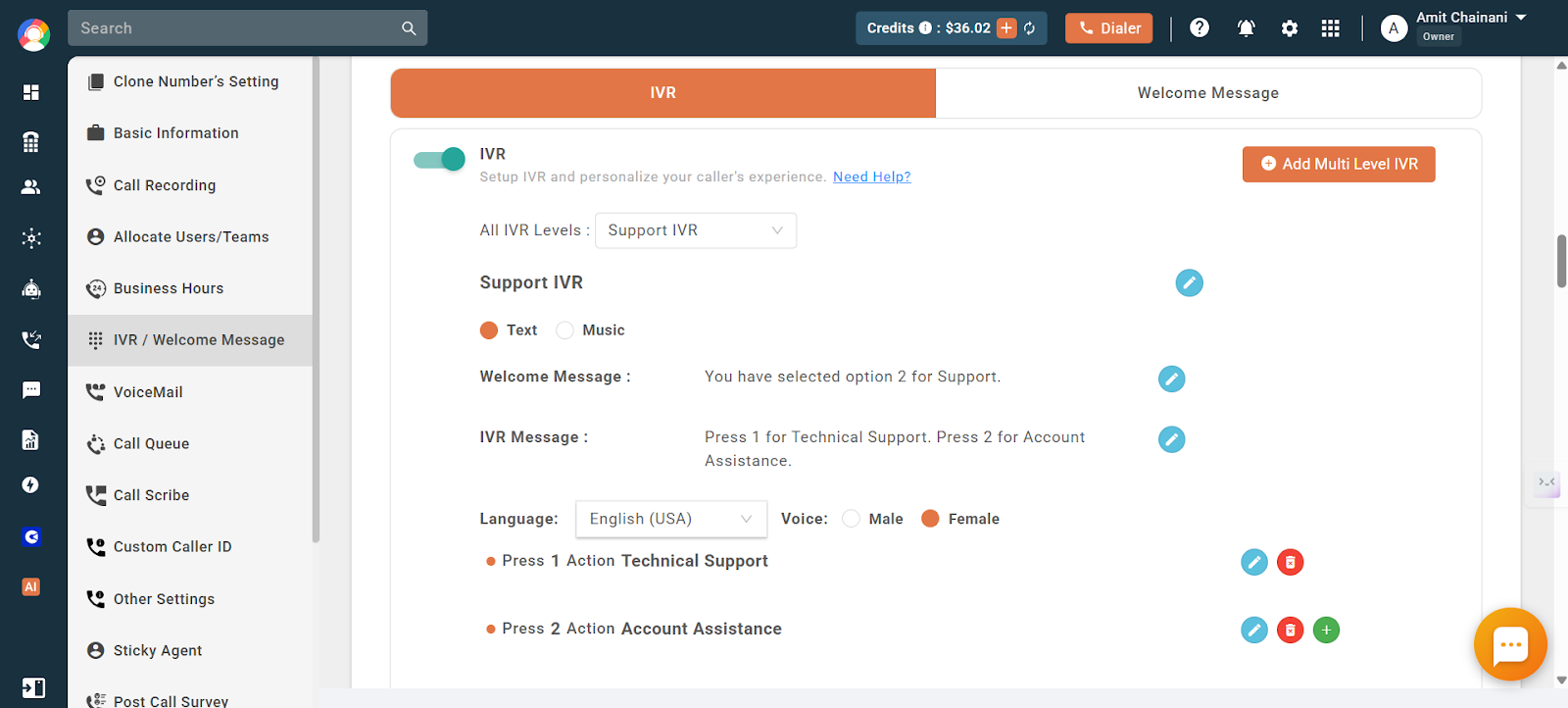Open the help question mark icon
Image resolution: width=1568 pixels, height=708 pixels.
pos(1200,27)
